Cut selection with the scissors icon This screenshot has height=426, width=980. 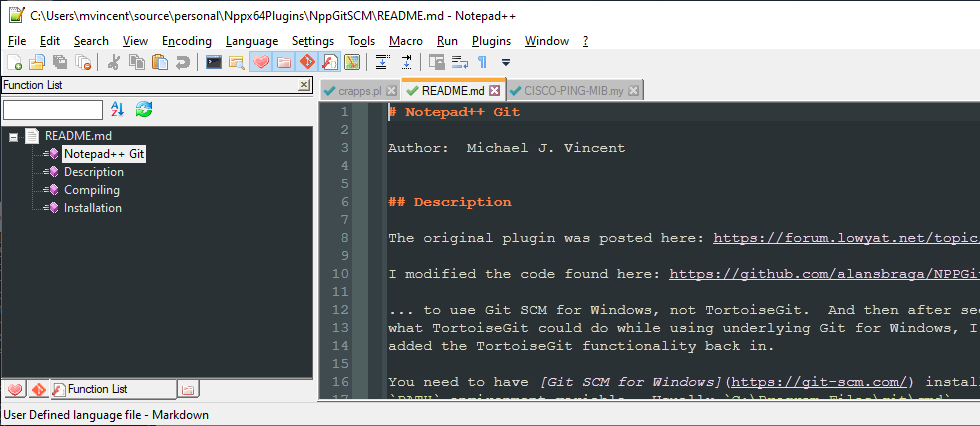click(114, 62)
